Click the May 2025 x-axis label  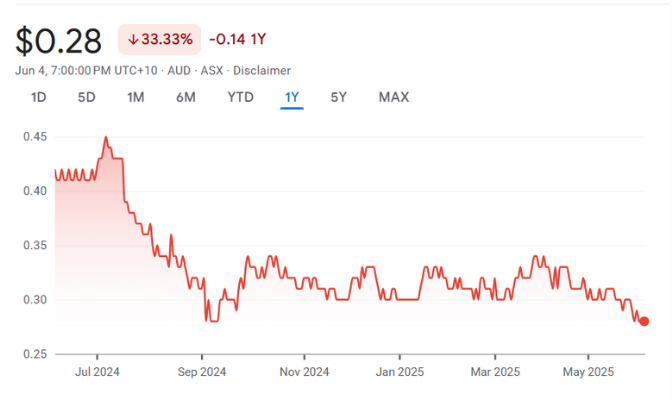click(x=588, y=370)
